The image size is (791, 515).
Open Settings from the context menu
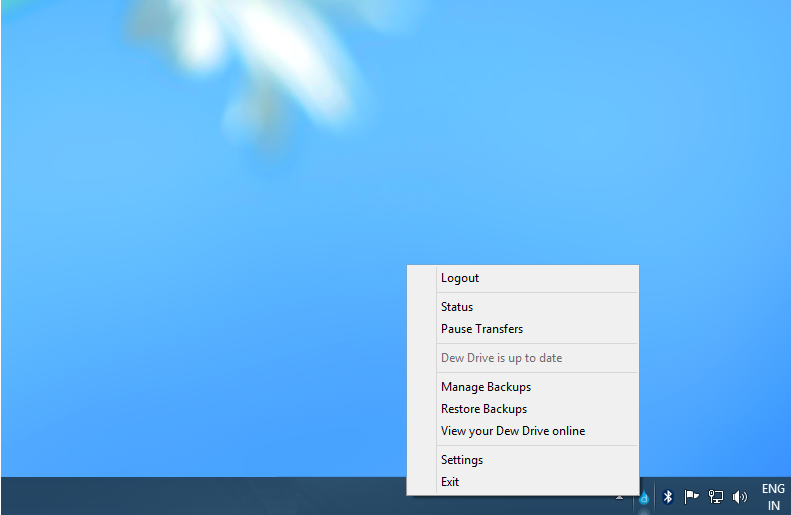(523, 460)
